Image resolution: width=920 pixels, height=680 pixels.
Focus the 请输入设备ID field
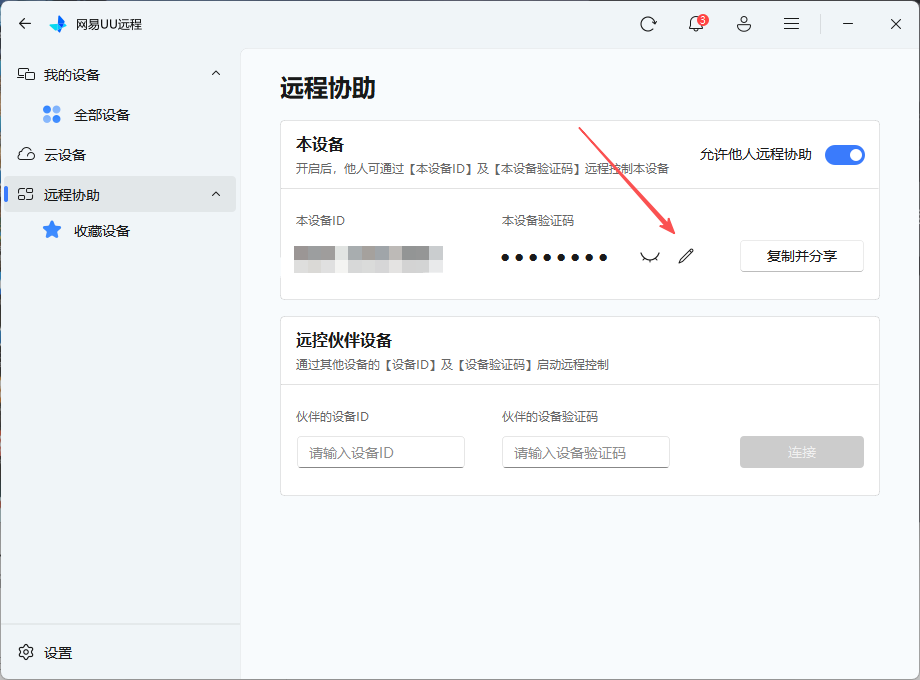click(381, 452)
